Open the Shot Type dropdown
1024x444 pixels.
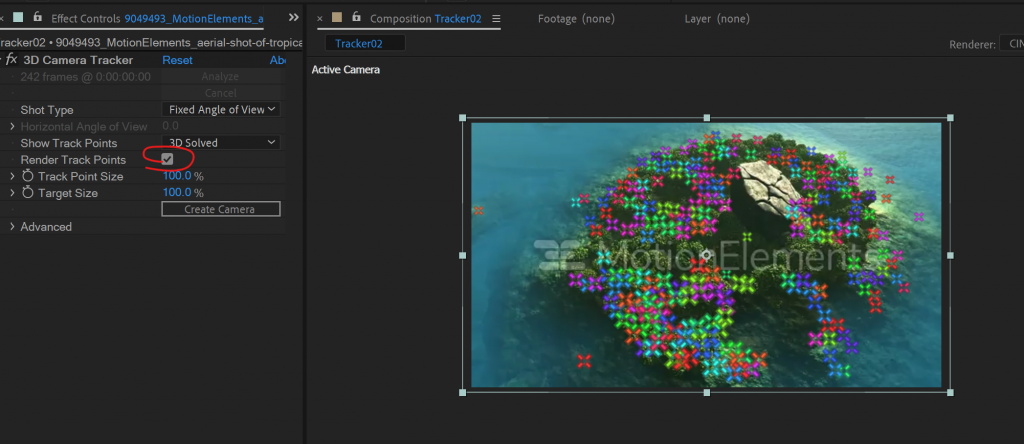[x=220, y=110]
